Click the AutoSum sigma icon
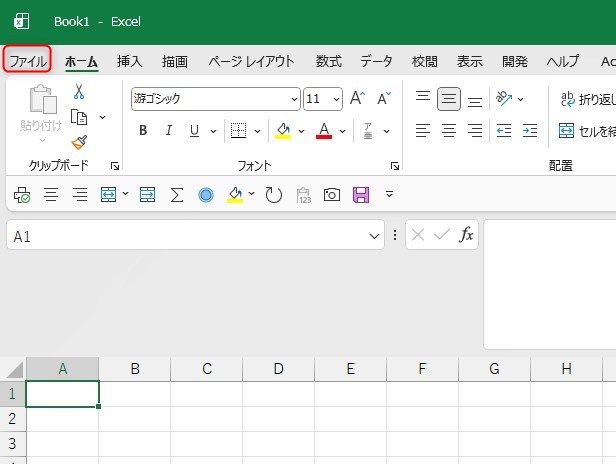616x464 pixels. (x=177, y=194)
